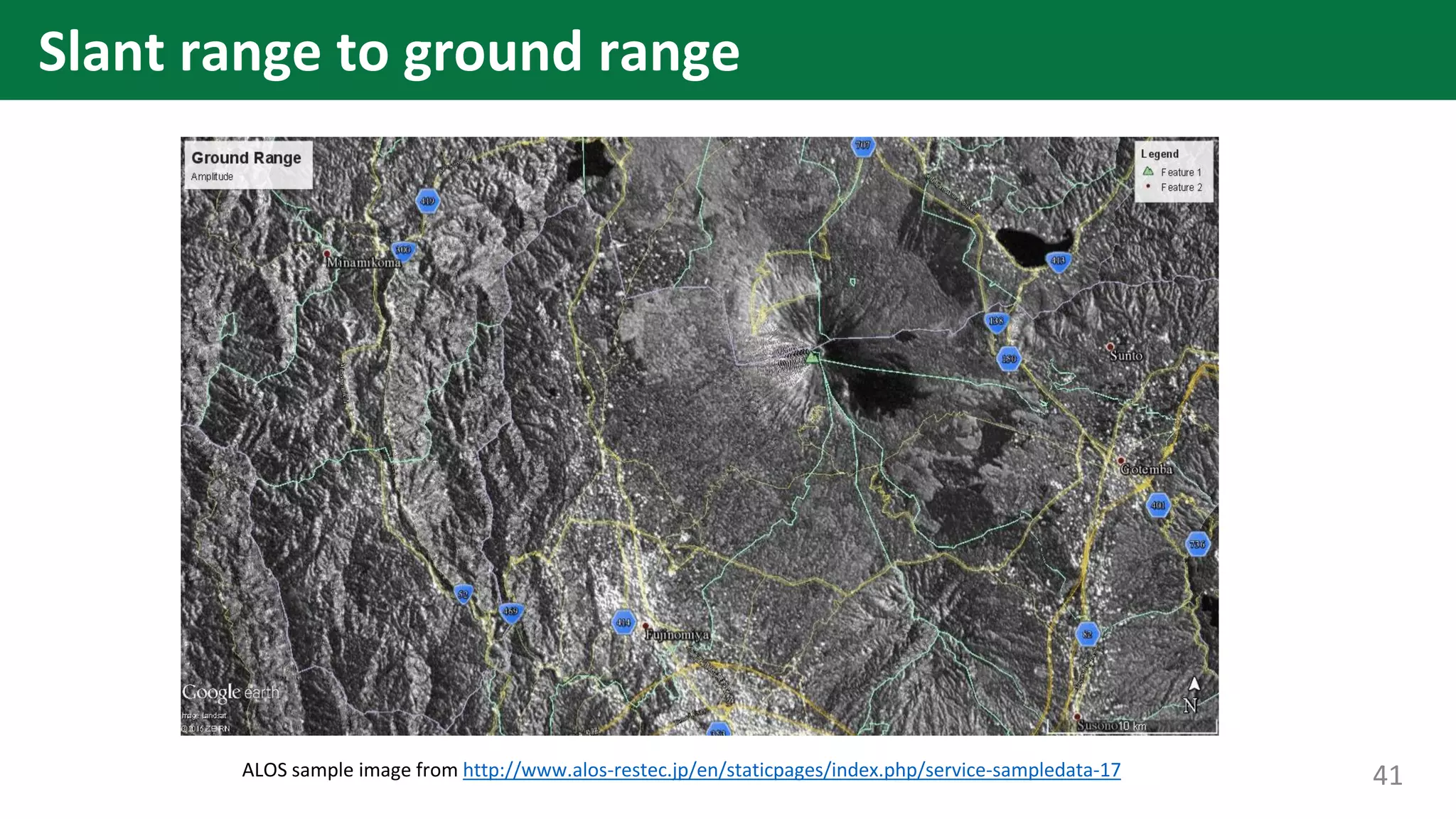Image resolution: width=1456 pixels, height=819 pixels.
Task: Click the Legend heading
Action: (x=1160, y=154)
